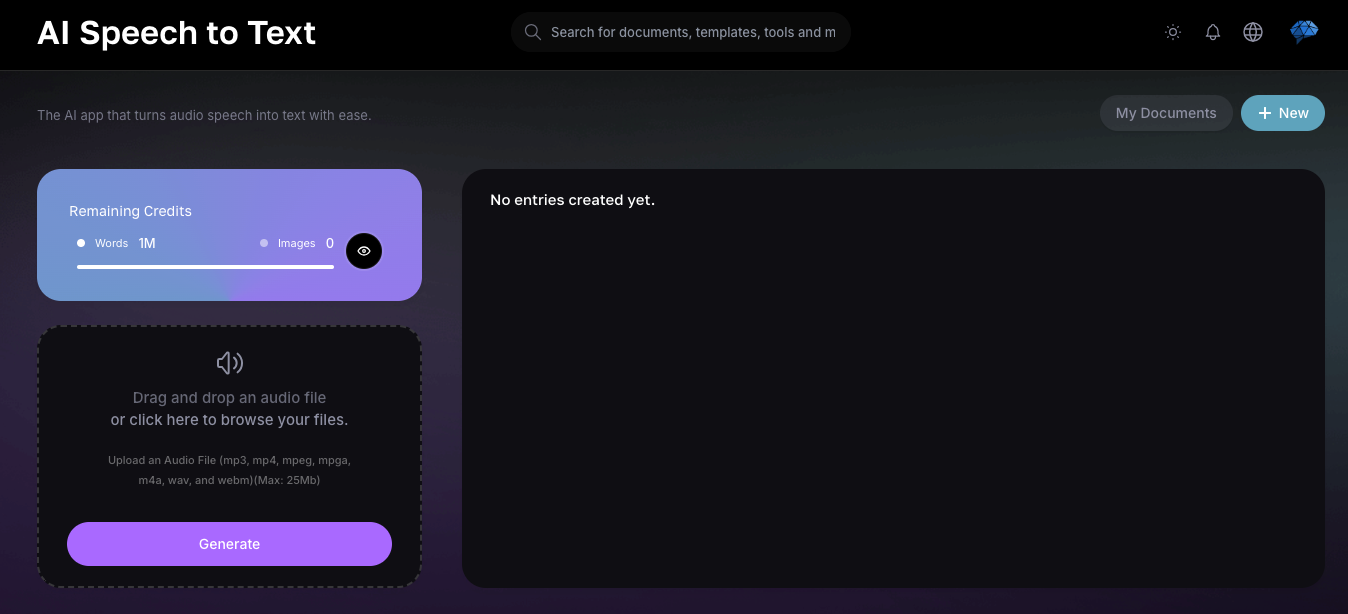Open the language globe menu
This screenshot has width=1348, height=614.
[x=1253, y=32]
